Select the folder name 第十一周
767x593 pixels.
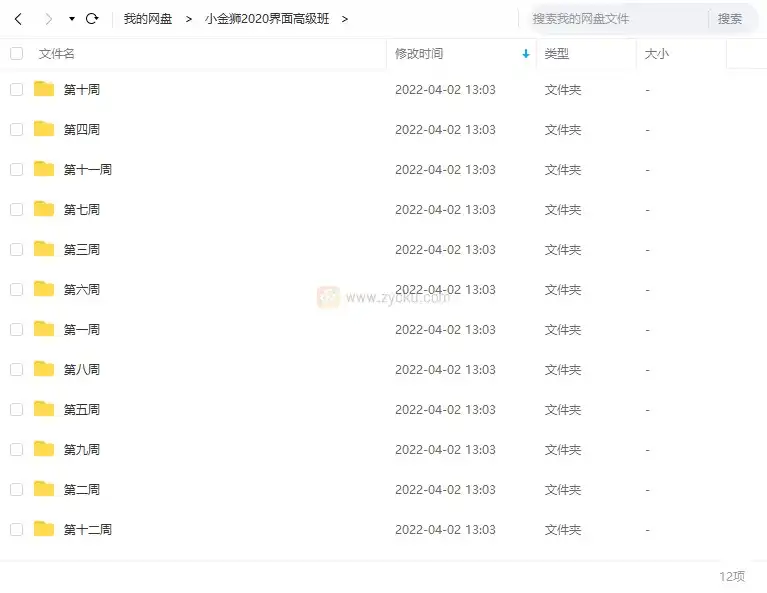tap(88, 170)
